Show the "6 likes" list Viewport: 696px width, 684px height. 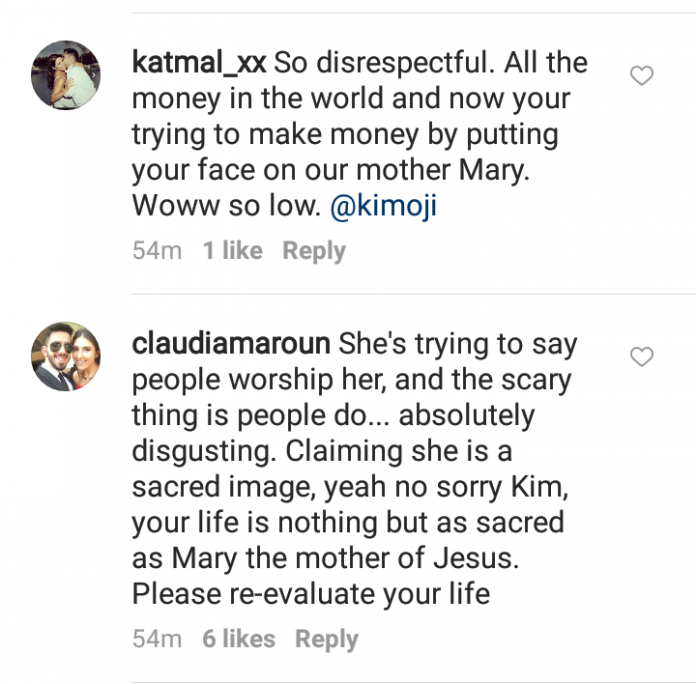coord(238,639)
